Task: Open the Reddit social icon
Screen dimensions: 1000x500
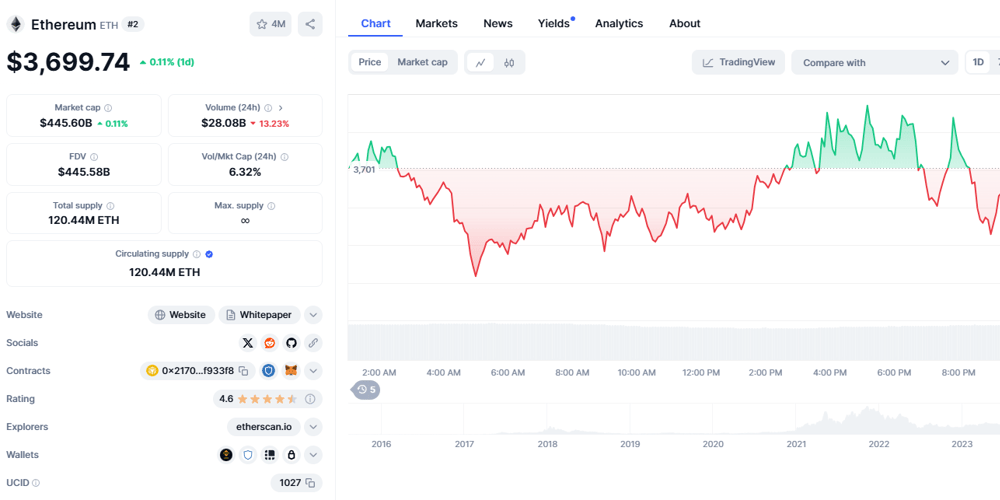Action: coord(270,343)
